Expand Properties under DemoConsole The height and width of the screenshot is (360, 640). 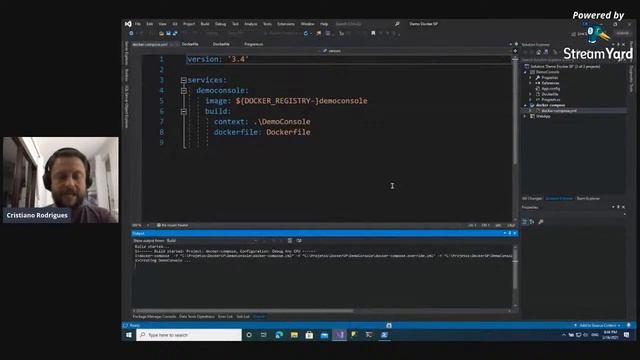pos(531,78)
